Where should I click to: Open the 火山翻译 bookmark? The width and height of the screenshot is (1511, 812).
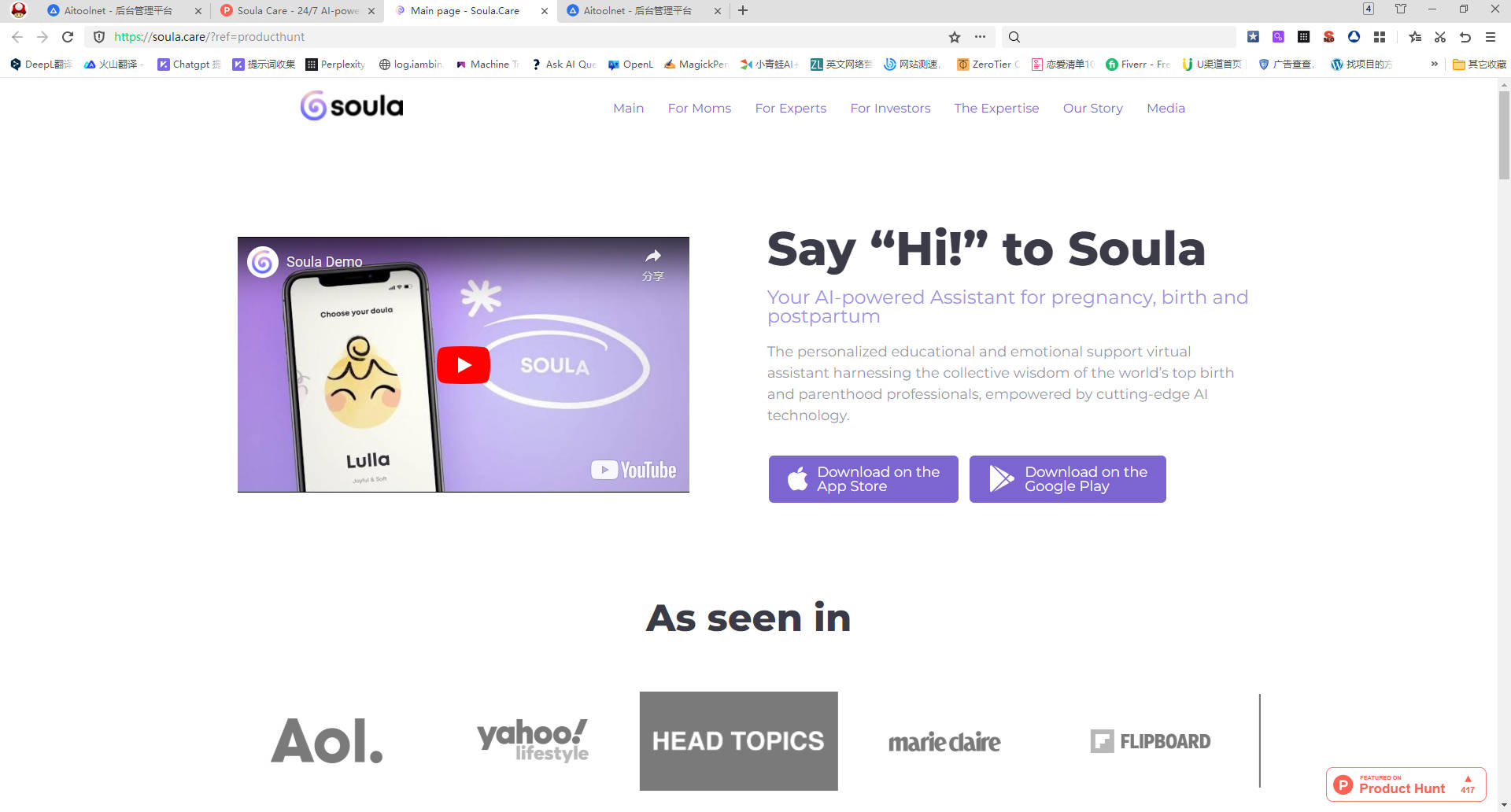pos(113,65)
